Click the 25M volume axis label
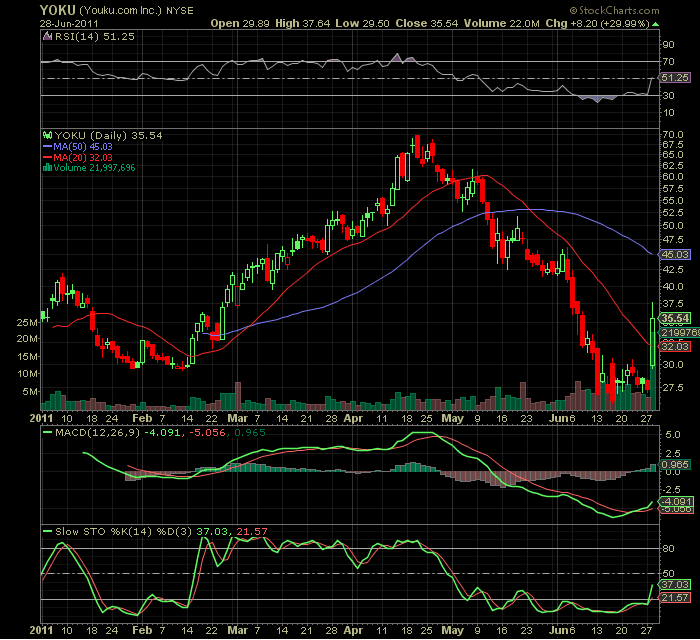Viewport: 700px width, 640px height. pyautogui.click(x=27, y=322)
